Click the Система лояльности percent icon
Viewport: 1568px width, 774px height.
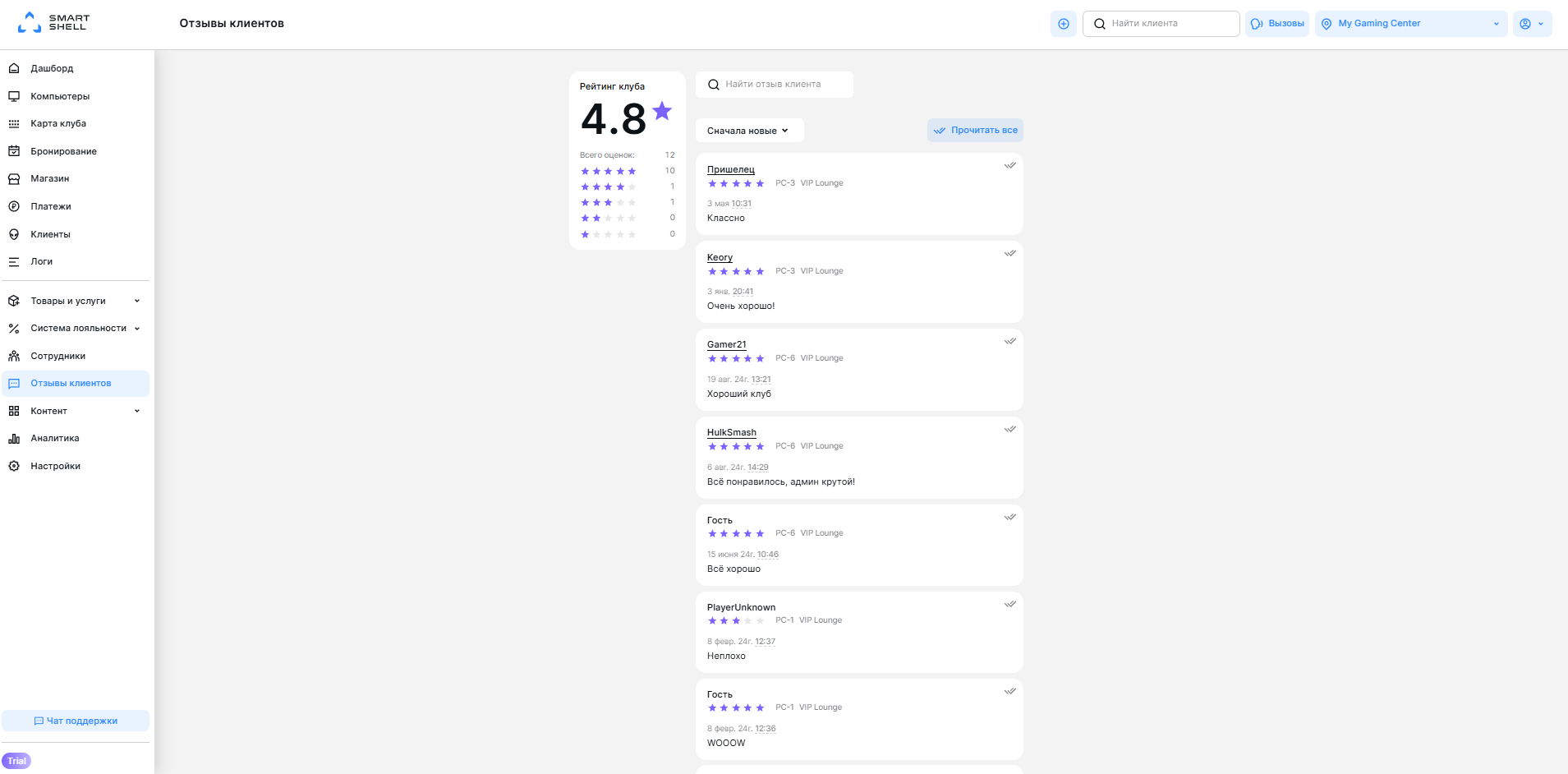pos(14,328)
